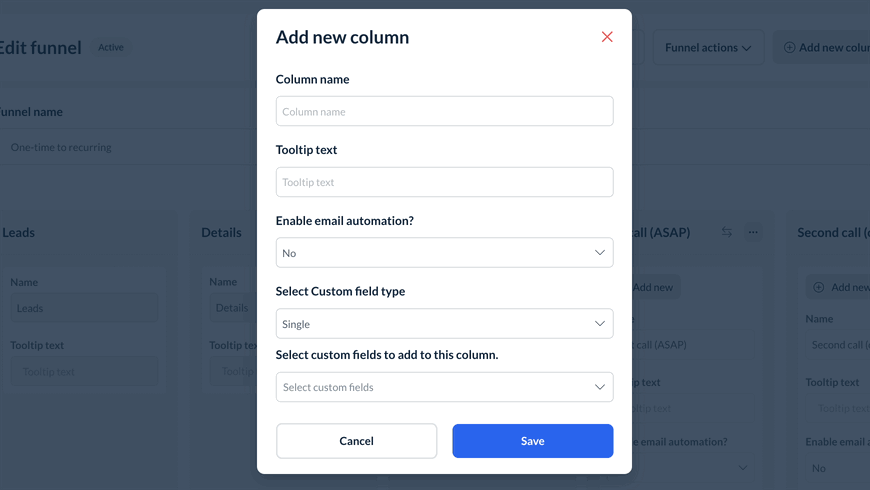Click plus icon in Second call column
870x490 pixels.
click(818, 287)
